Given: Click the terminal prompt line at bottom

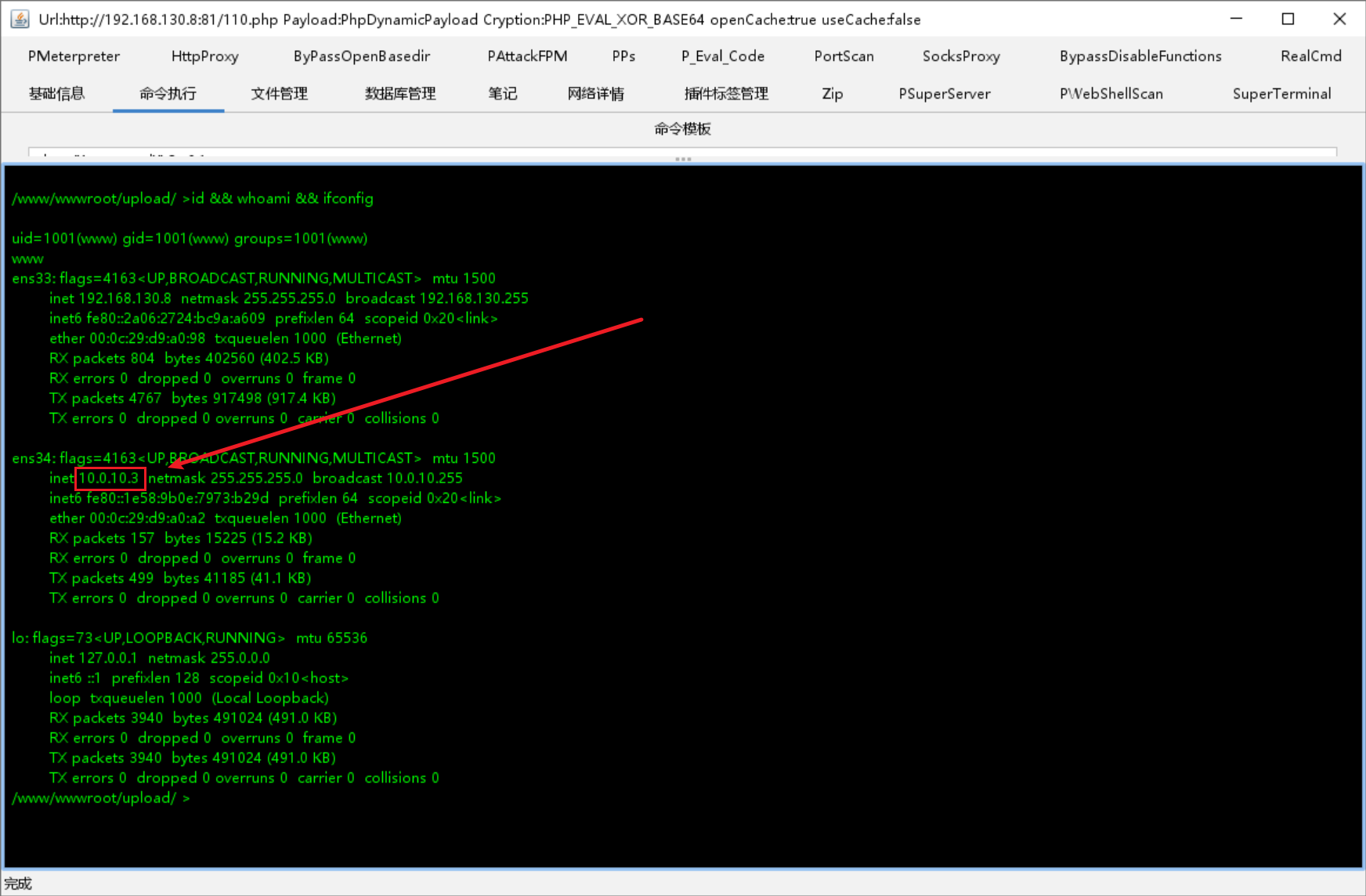Looking at the screenshot, I should pyautogui.click(x=101, y=798).
